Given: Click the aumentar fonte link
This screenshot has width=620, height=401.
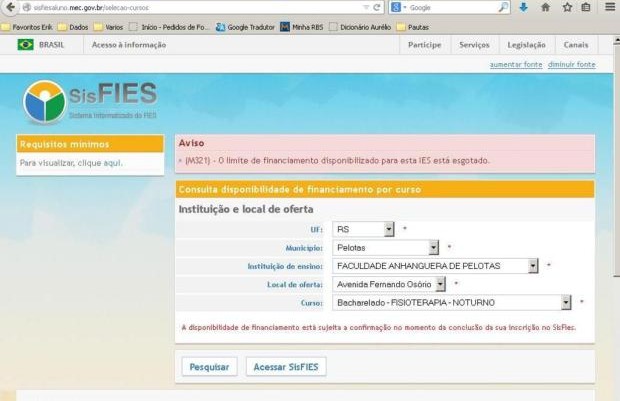Looking at the screenshot, I should click(x=516, y=64).
